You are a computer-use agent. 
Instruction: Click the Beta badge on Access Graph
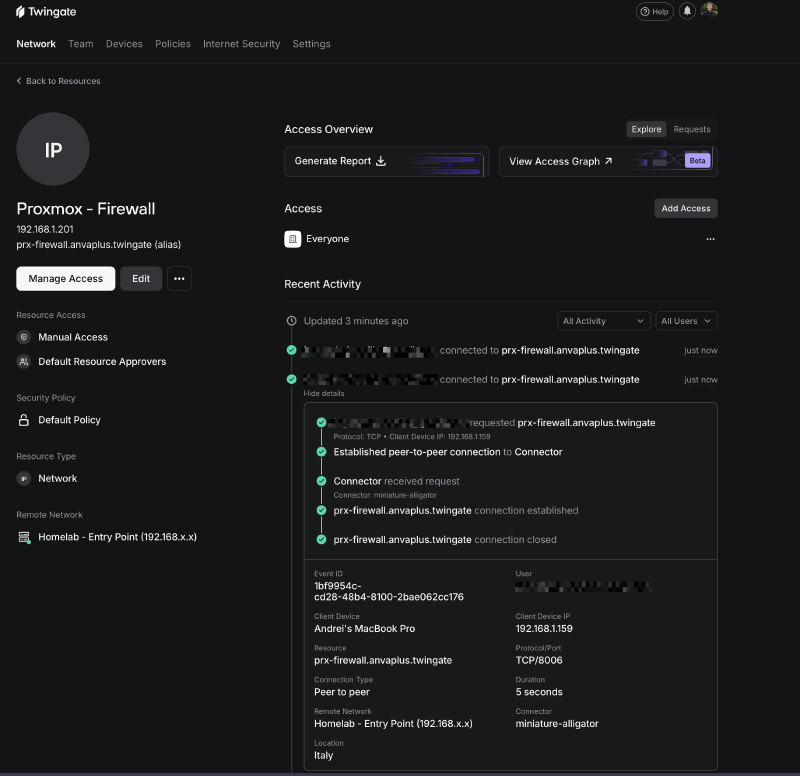tap(697, 161)
